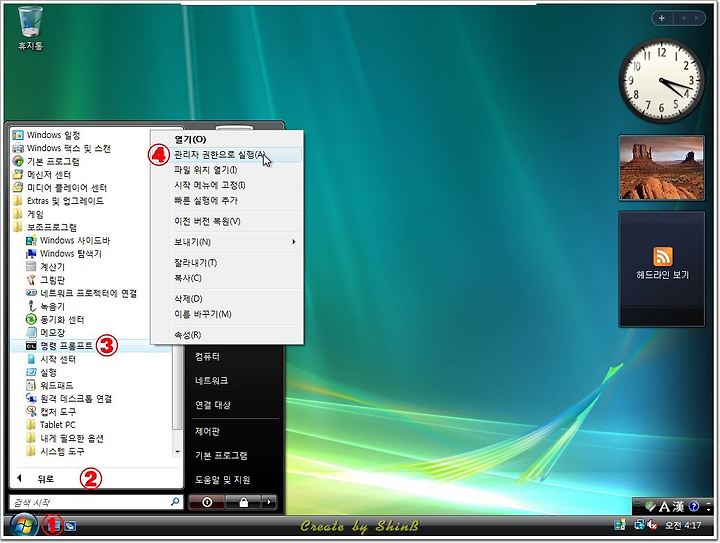The image size is (720, 543).
Task: Open the 기본 프로그램 icon in programs list
Action: click(17, 161)
